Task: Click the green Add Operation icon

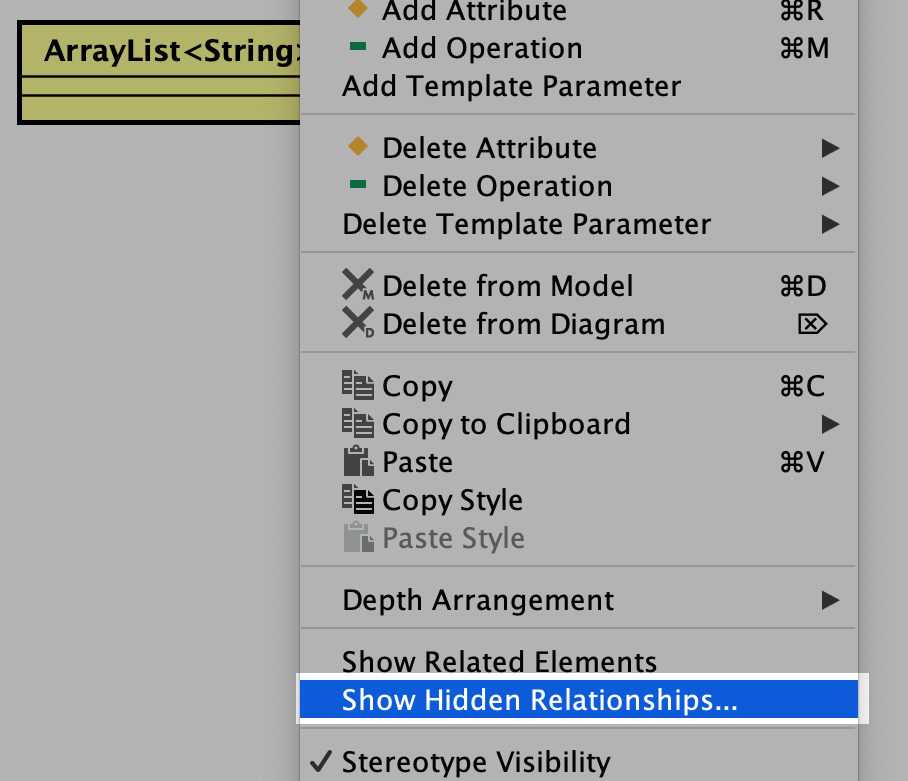Action: point(357,48)
